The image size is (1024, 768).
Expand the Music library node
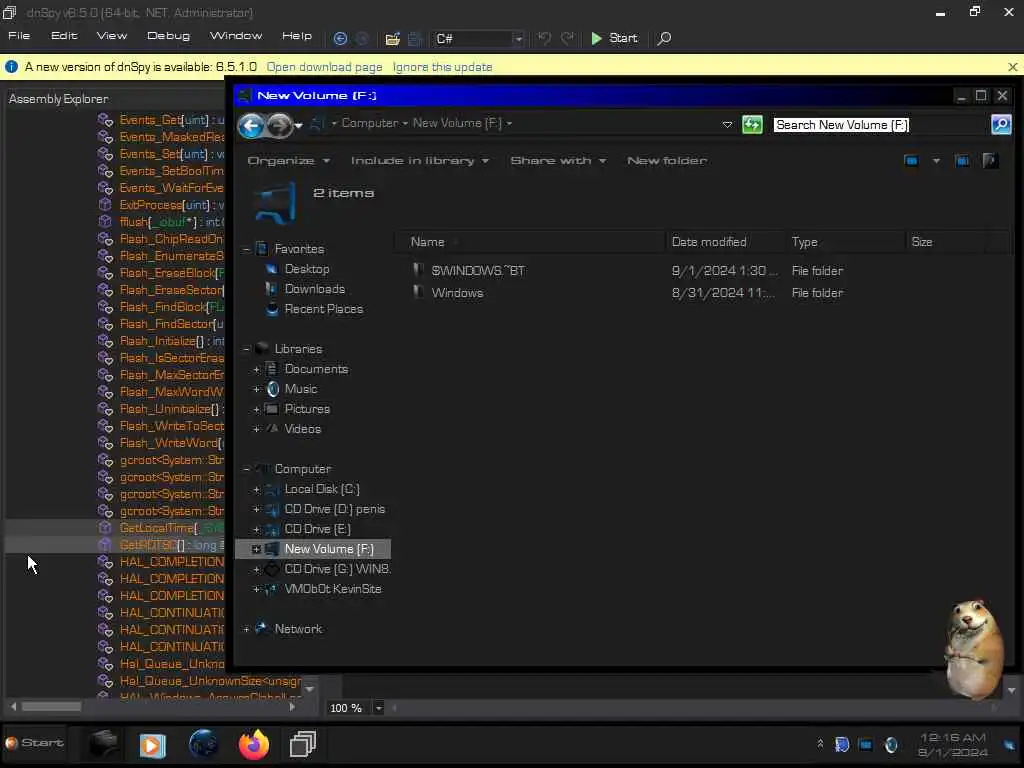256,389
